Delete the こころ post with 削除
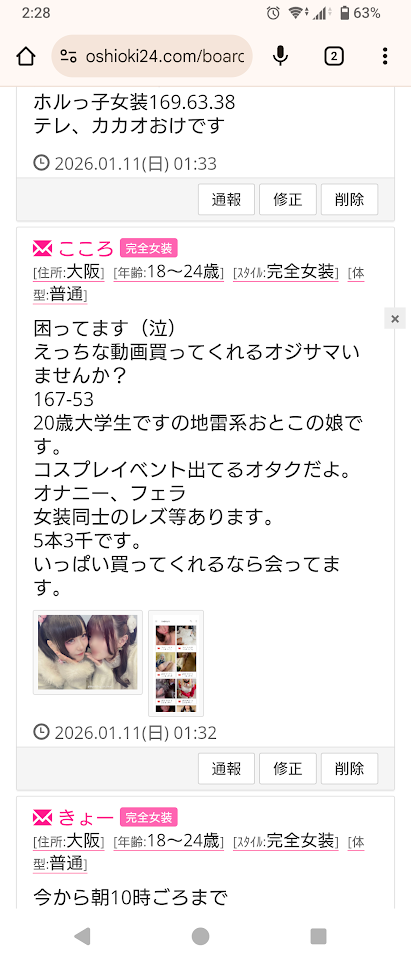Viewport: 411px width, 960px height. pos(349,768)
